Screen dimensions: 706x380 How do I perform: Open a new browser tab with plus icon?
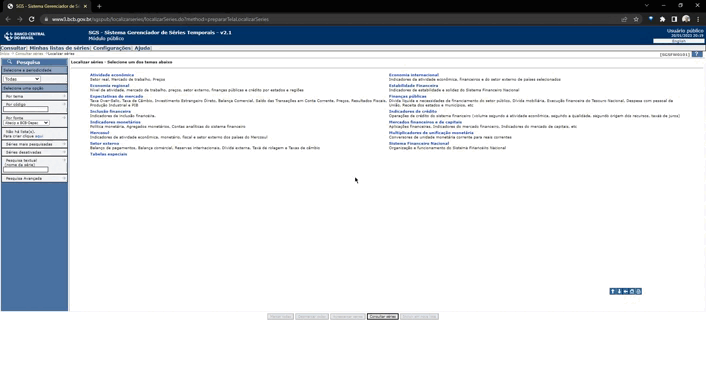click(99, 6)
